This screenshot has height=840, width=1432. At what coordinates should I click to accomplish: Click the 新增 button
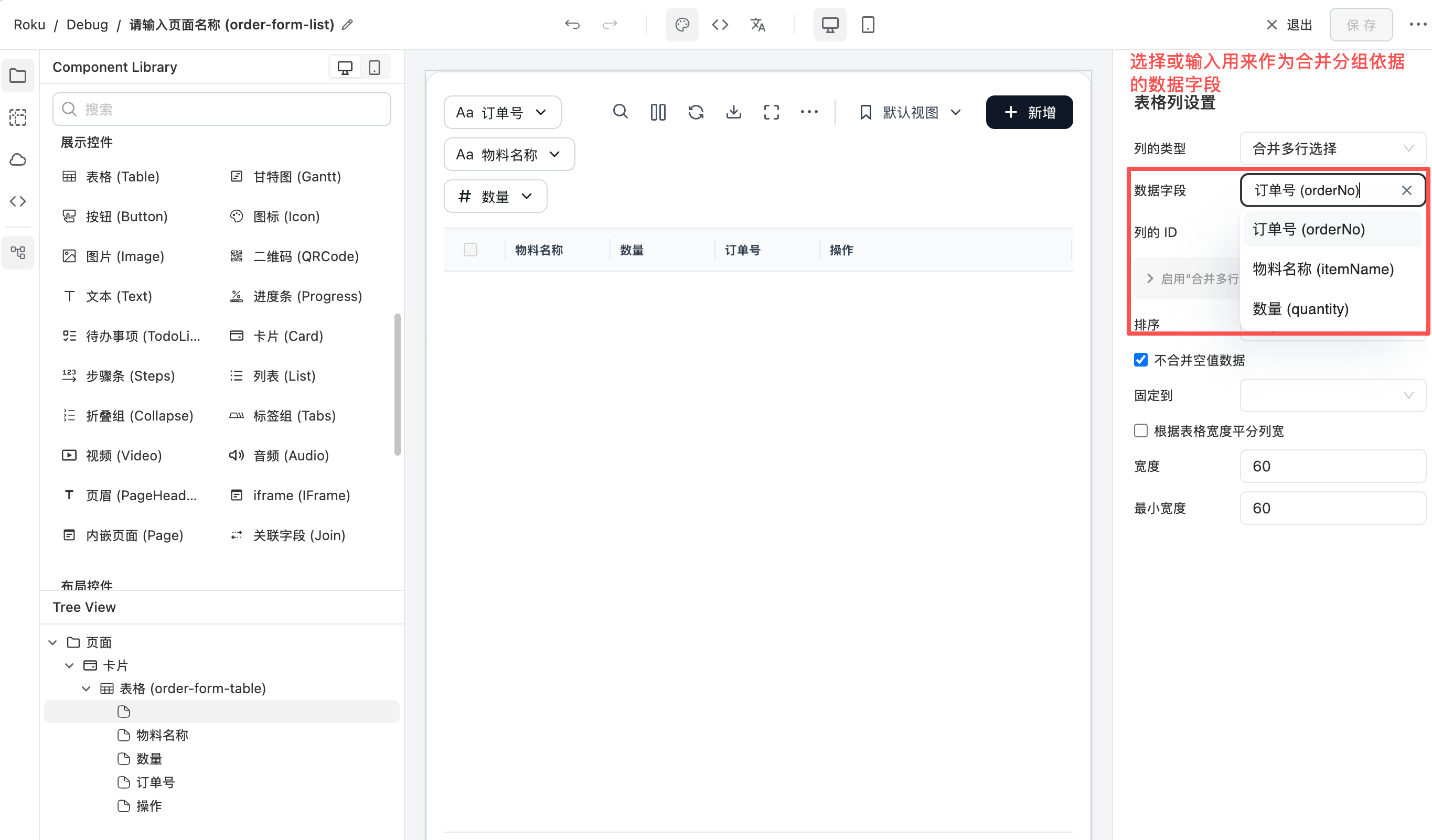click(x=1029, y=112)
